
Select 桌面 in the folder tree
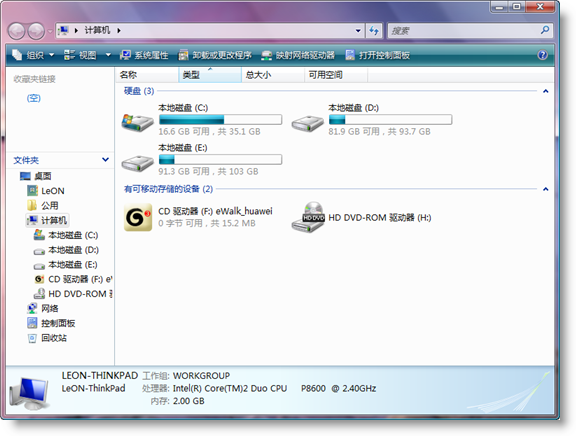click(x=36, y=176)
